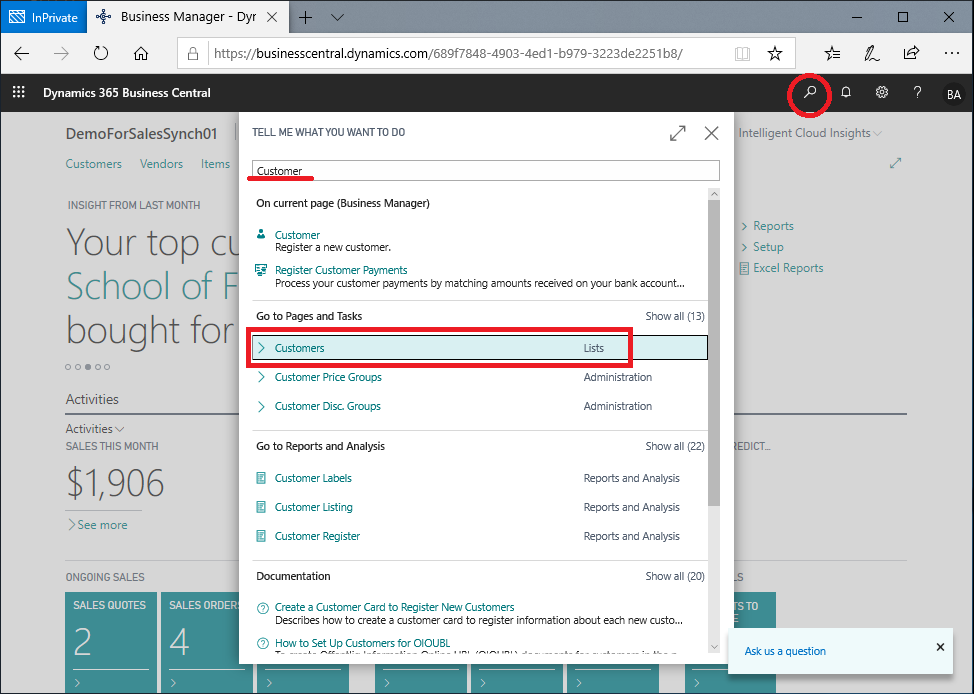
Task: Open the Customer Register report
Action: coord(317,536)
